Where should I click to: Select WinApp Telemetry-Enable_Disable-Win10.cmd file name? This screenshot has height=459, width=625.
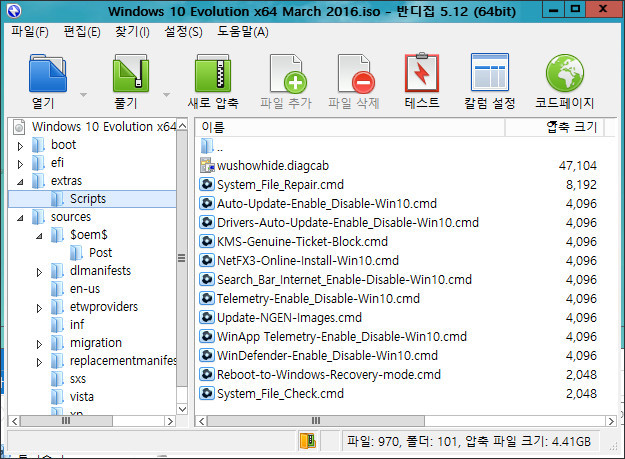point(342,337)
